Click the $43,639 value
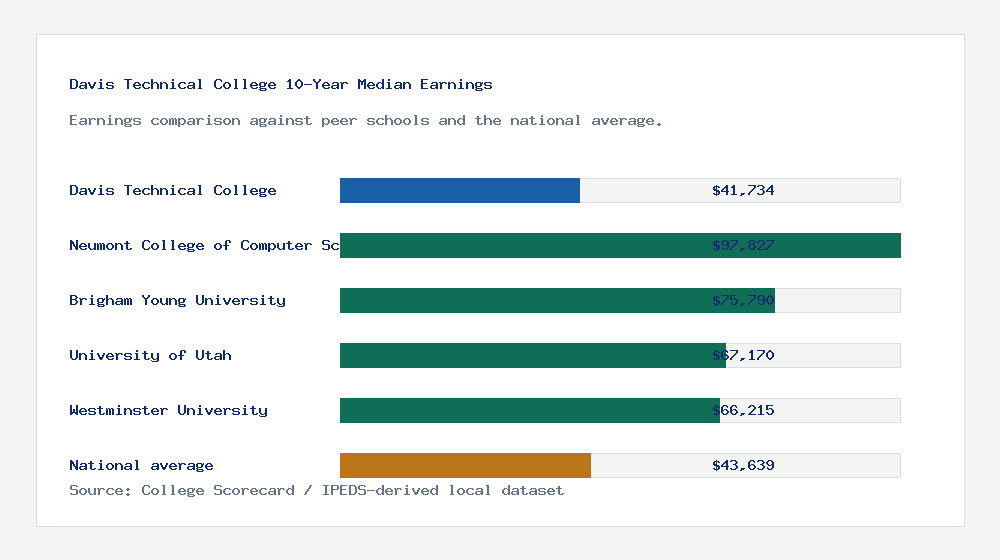 pyautogui.click(x=743, y=465)
